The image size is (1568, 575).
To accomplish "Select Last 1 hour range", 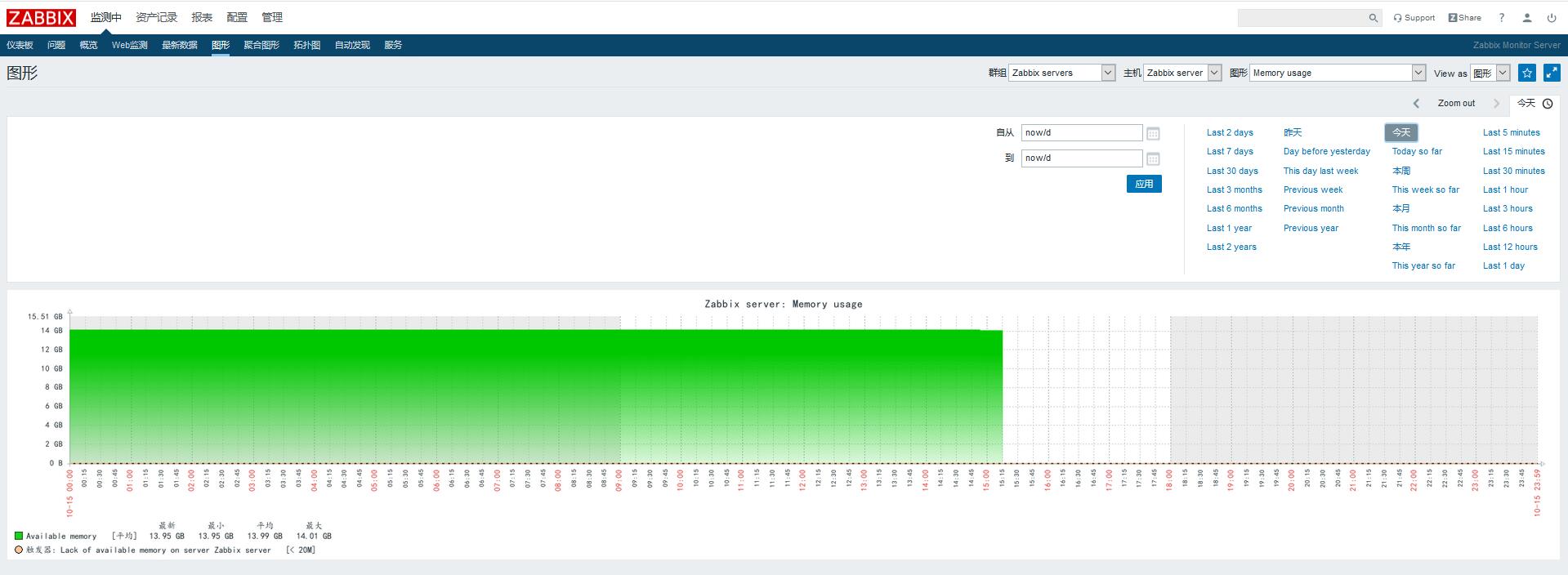I will (1505, 189).
